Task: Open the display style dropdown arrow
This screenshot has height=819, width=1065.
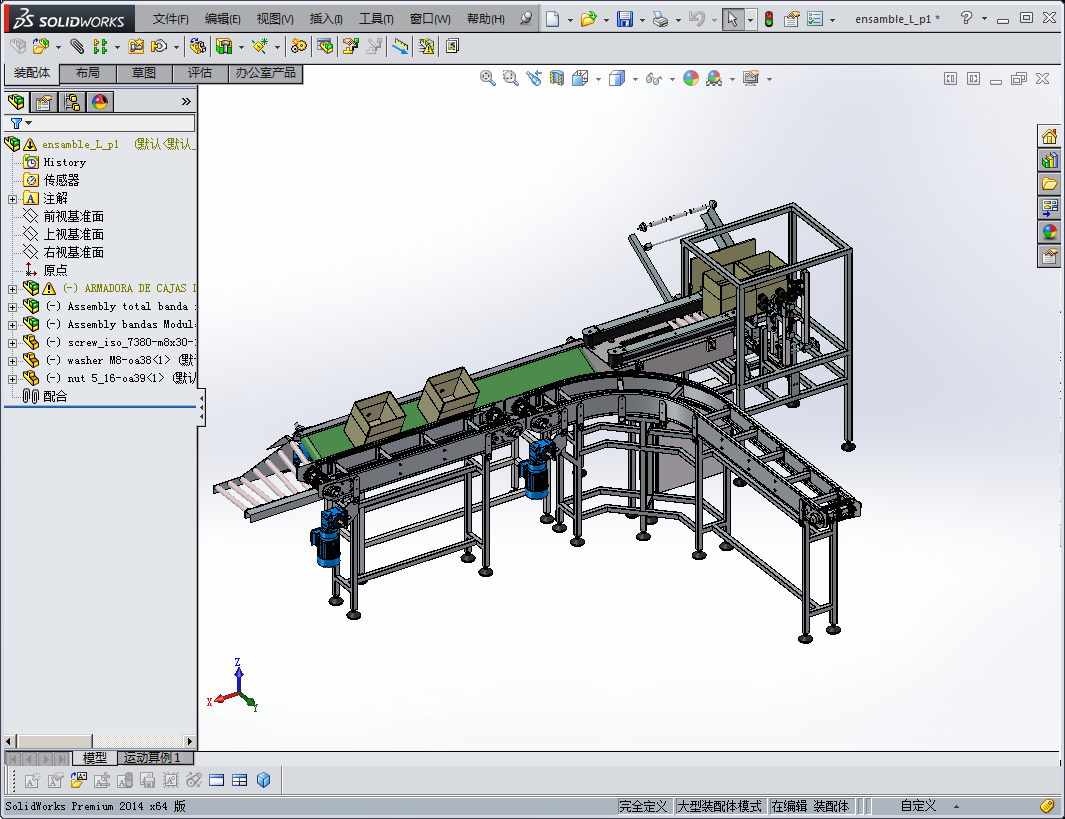Action: tap(634, 79)
